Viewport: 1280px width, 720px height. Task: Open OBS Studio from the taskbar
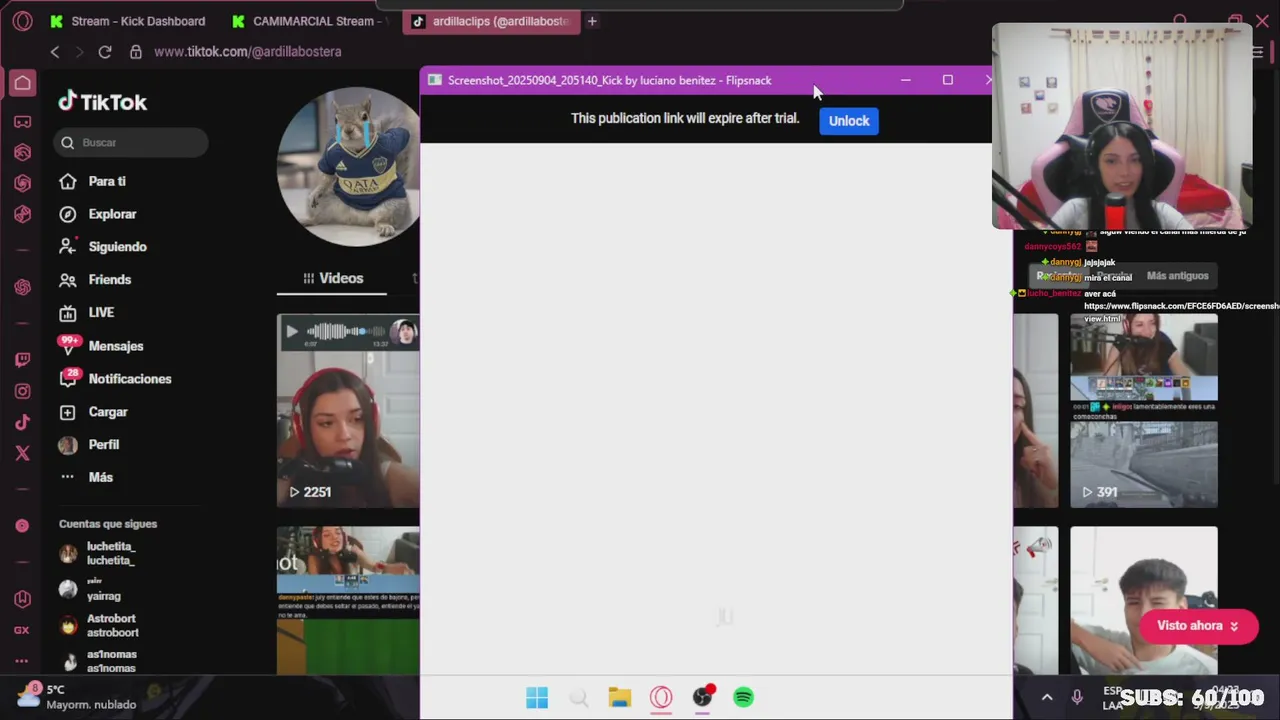click(703, 698)
